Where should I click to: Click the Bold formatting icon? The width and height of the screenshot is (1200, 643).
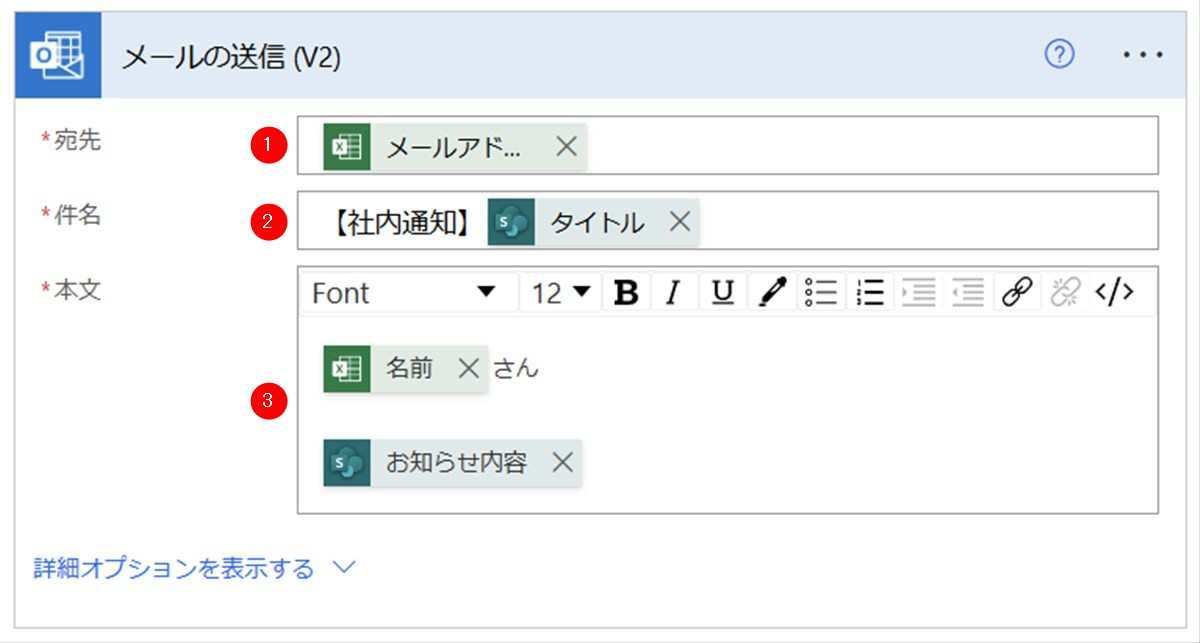point(626,293)
